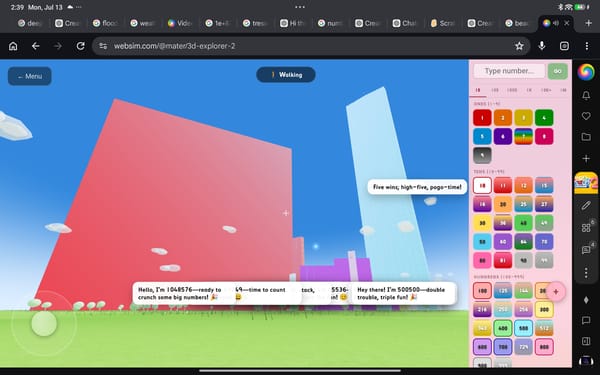Select the blue number 5 tile
Image resolution: width=600 pixels, height=375 pixels.
[482, 137]
